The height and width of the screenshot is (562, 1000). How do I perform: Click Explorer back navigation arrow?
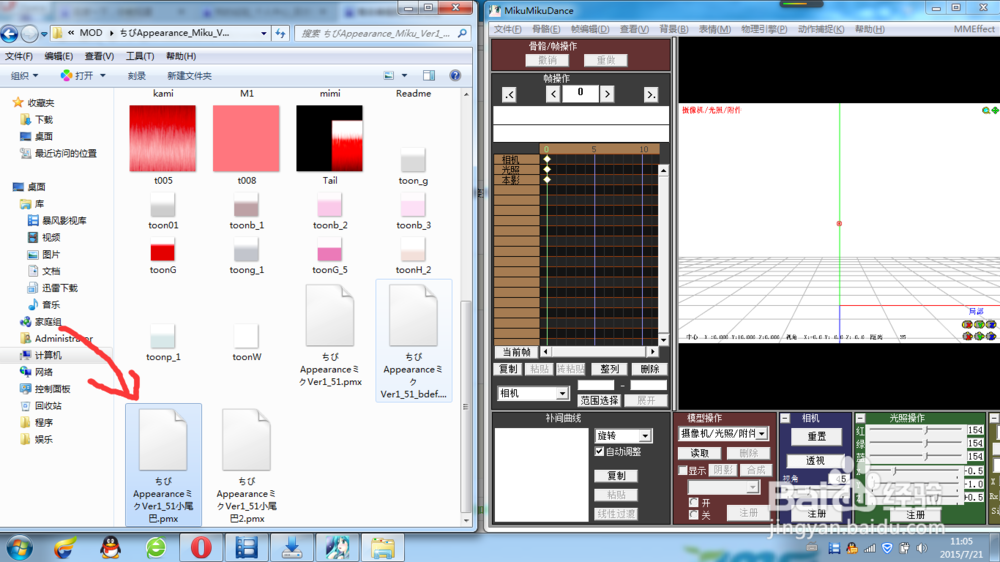(x=10, y=33)
